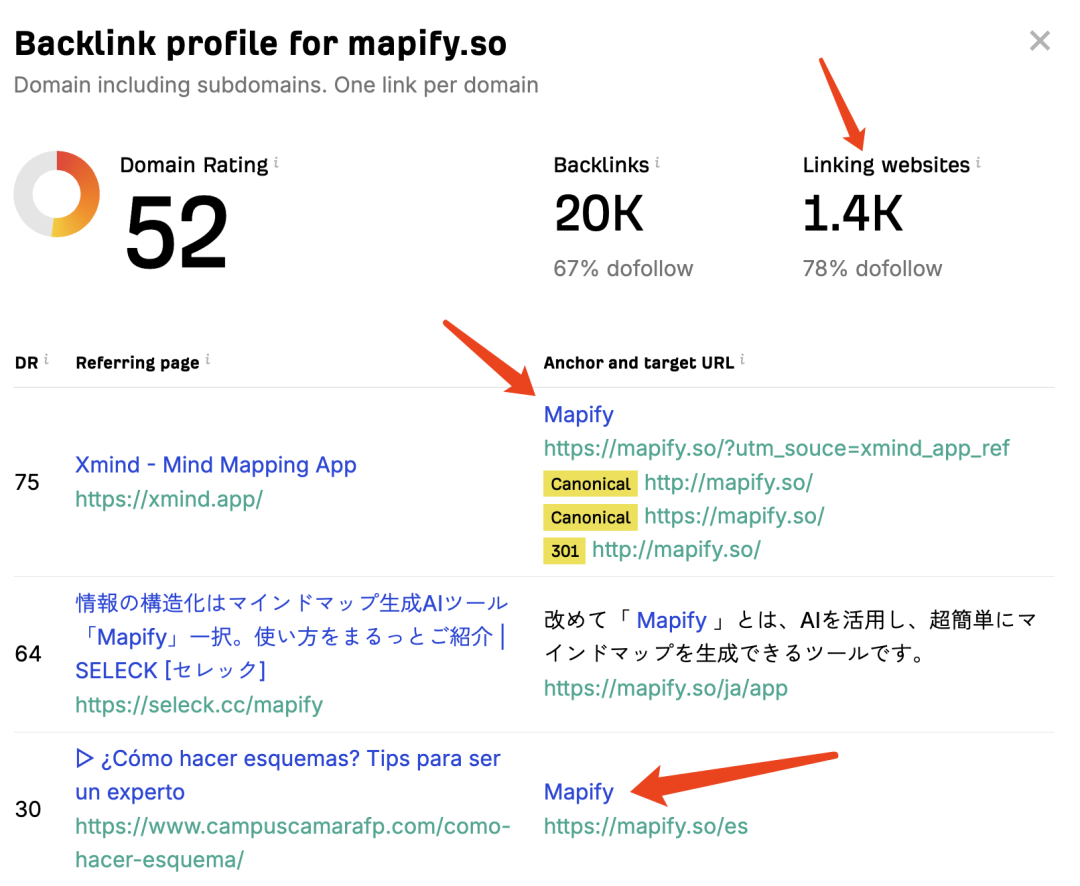
Task: Click the info icon beside Referring page header
Action: click(x=207, y=359)
